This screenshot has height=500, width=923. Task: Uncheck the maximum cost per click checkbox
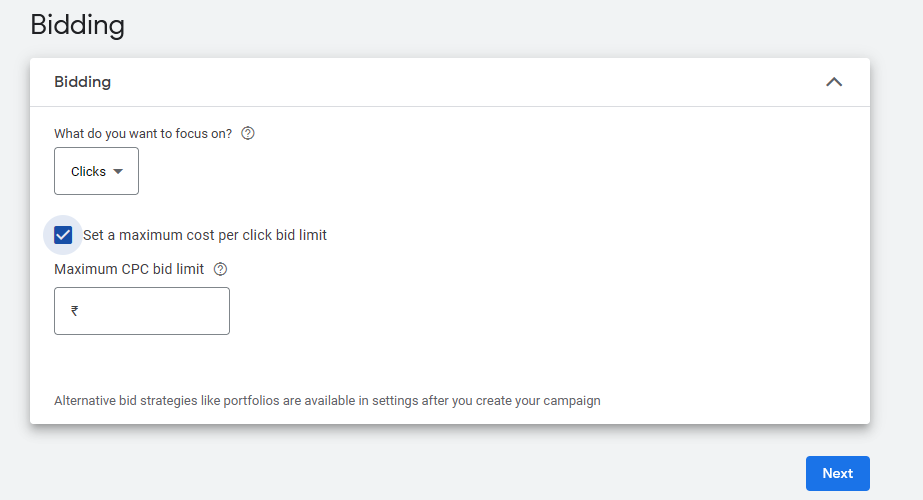point(64,235)
